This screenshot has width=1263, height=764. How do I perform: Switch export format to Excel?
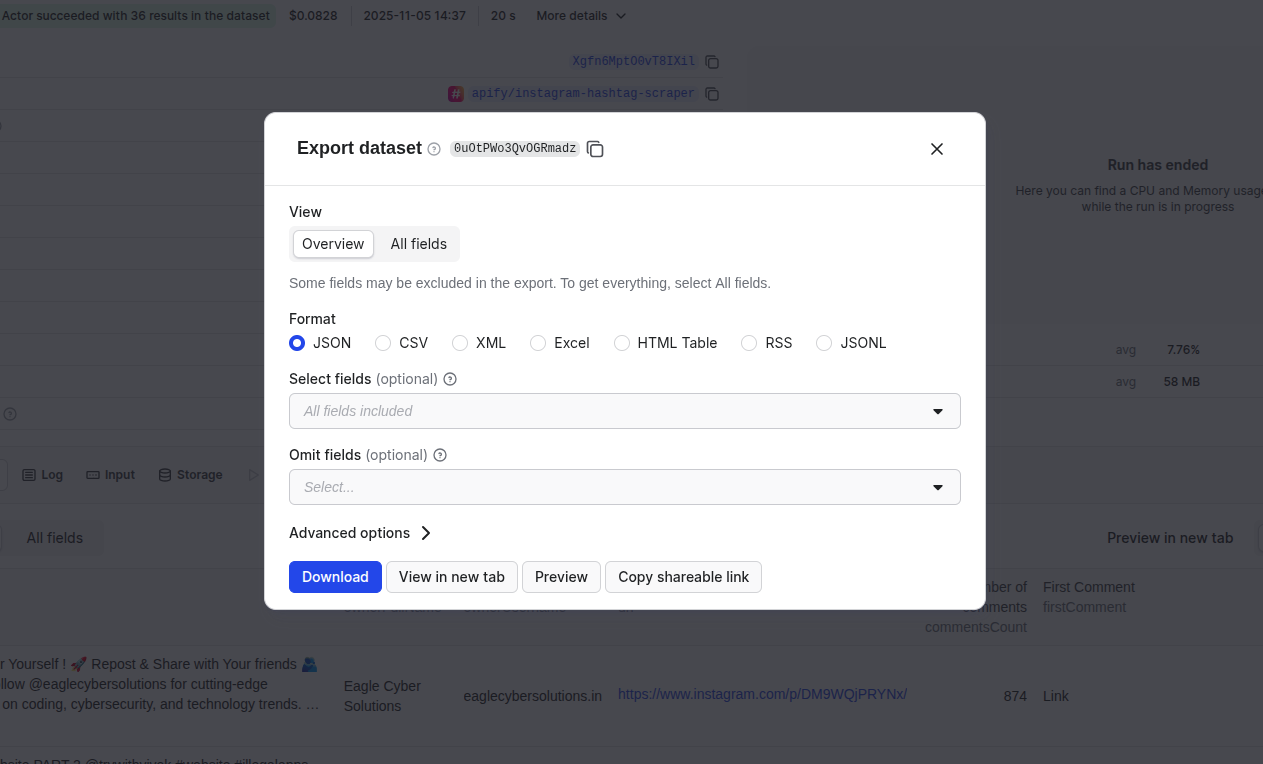coord(536,343)
